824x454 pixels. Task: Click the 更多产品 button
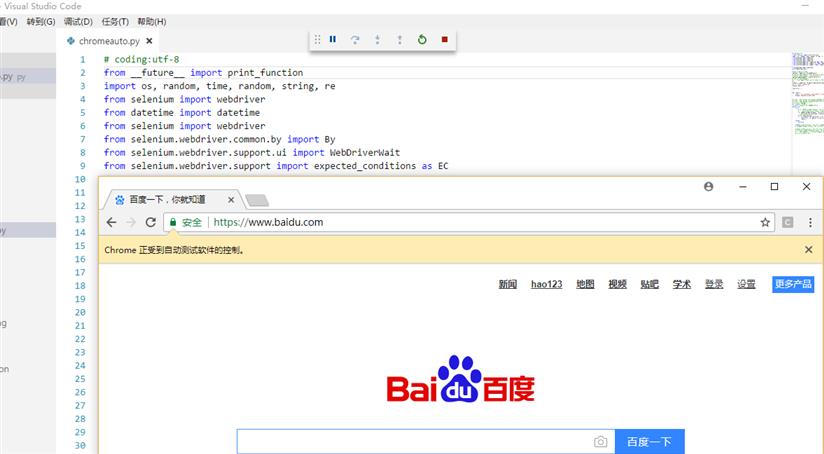[x=793, y=284]
